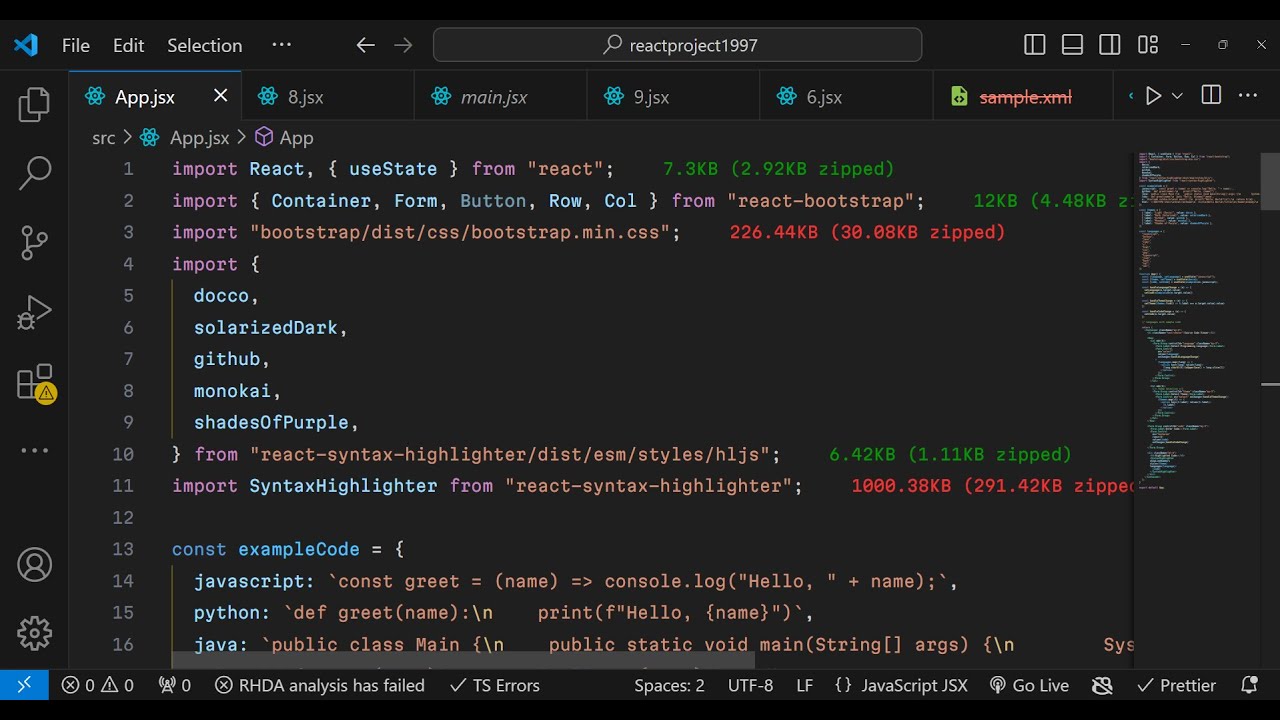Split the editor to the right
This screenshot has width=1280, height=720.
[x=1211, y=96]
